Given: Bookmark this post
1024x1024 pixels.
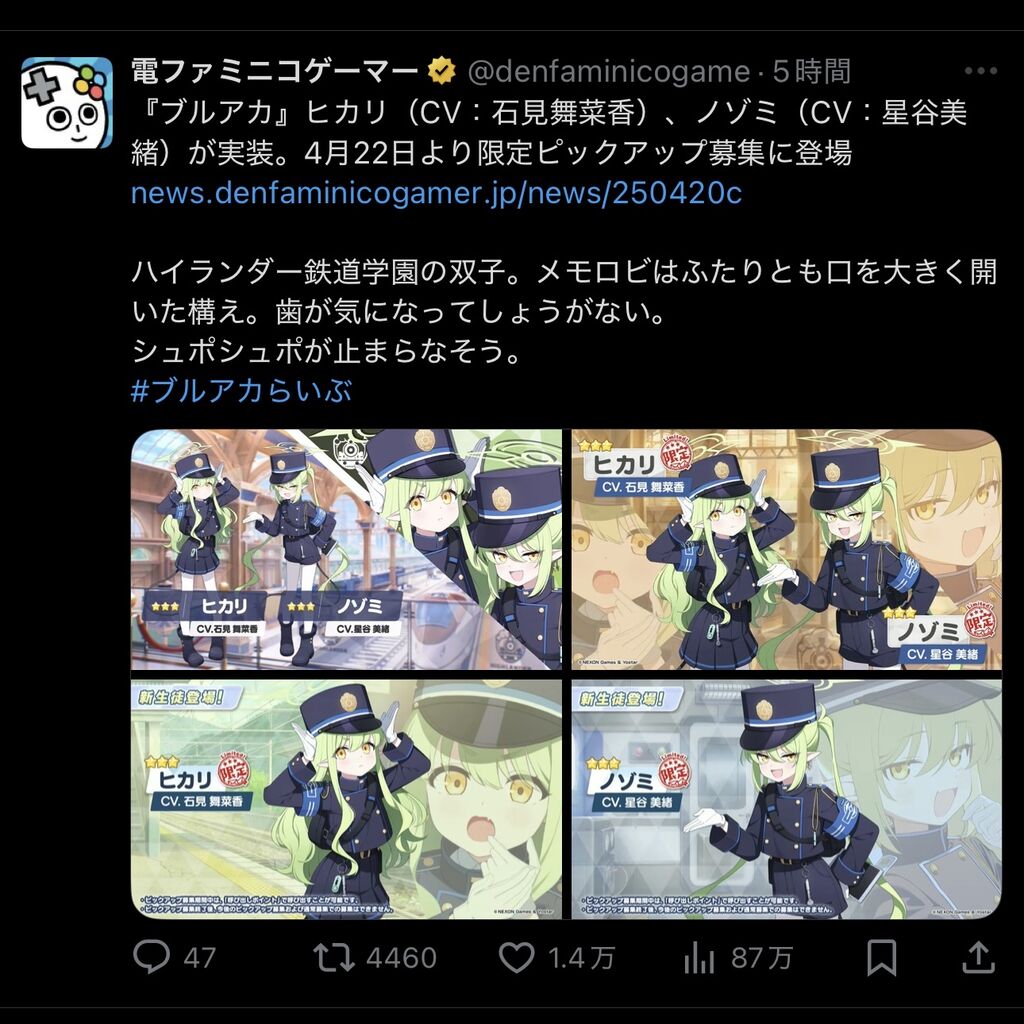Looking at the screenshot, I should (x=881, y=958).
